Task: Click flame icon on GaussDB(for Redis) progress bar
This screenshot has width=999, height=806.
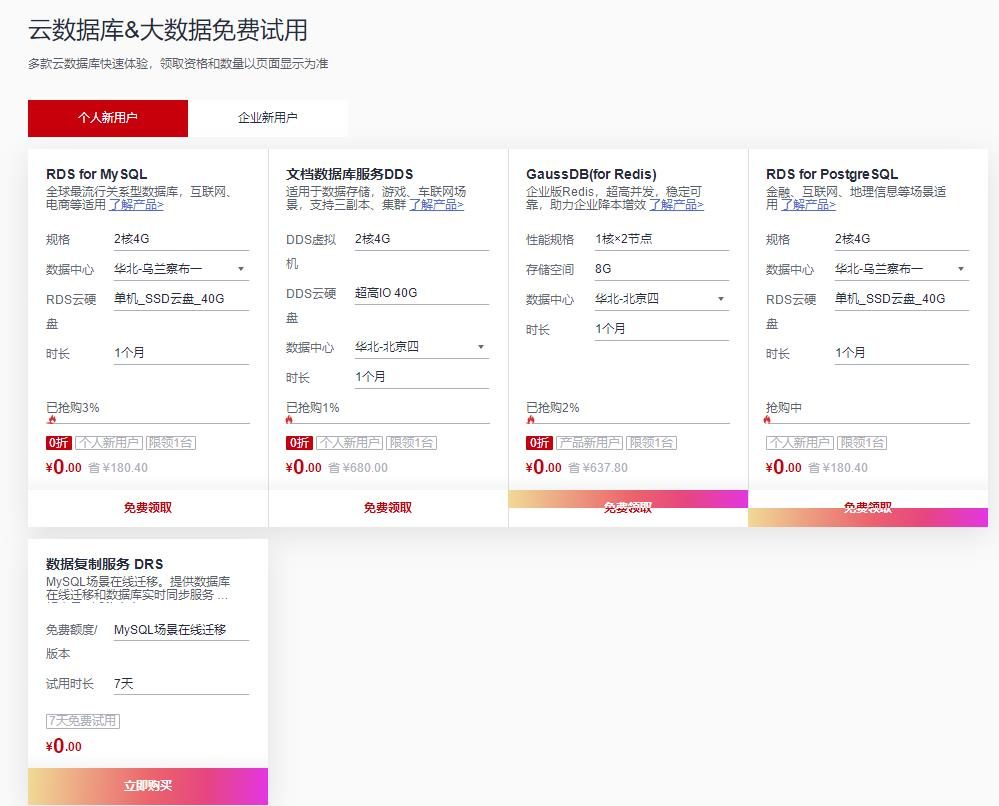Action: coord(530,419)
